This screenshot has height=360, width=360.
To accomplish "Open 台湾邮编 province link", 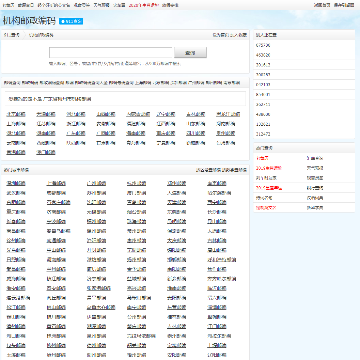I will (x=226, y=143).
